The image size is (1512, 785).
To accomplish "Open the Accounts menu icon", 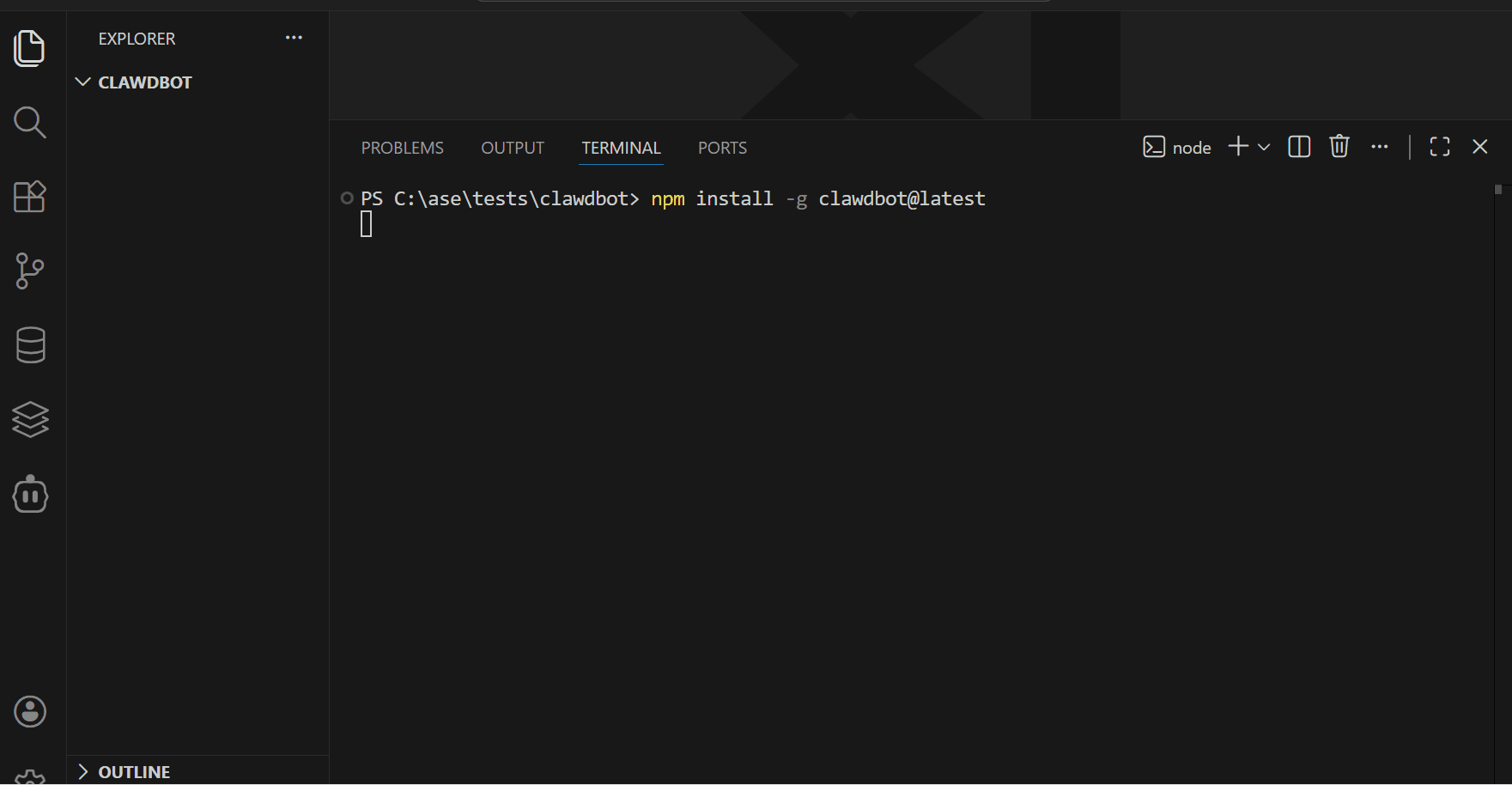I will 30,711.
